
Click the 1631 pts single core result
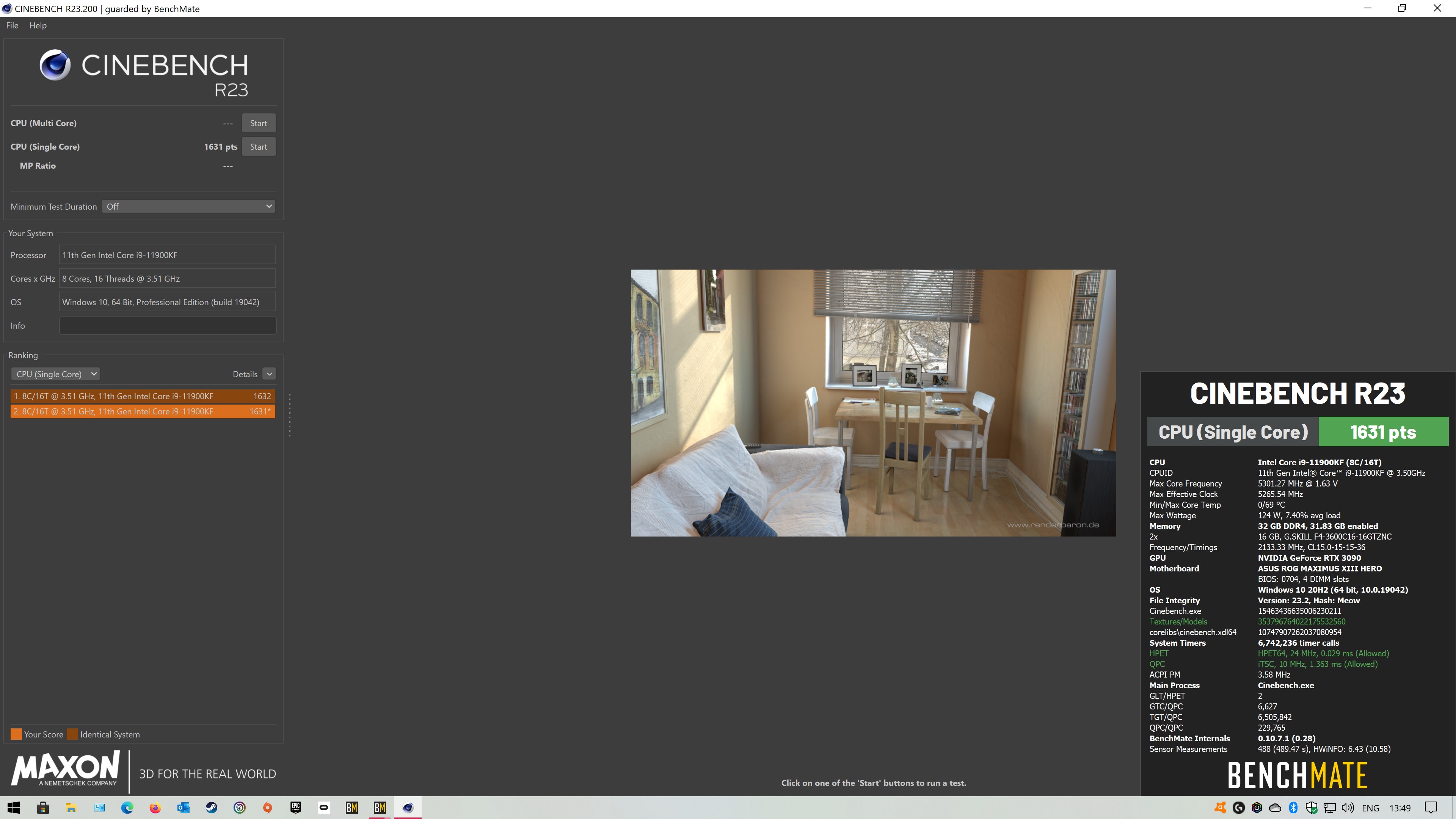(220, 146)
